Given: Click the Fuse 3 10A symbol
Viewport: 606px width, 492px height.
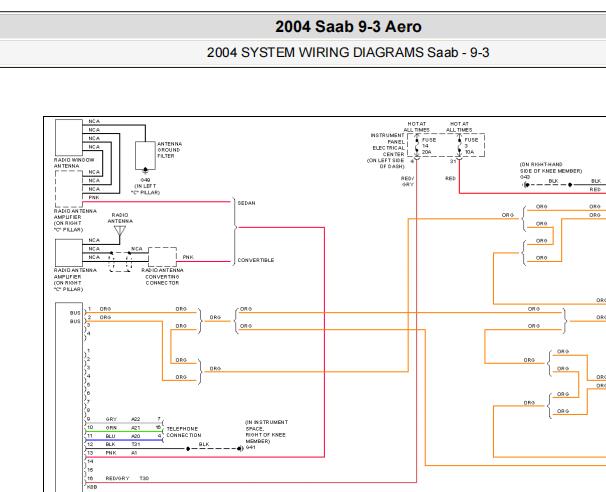Looking at the screenshot, I should tap(460, 146).
